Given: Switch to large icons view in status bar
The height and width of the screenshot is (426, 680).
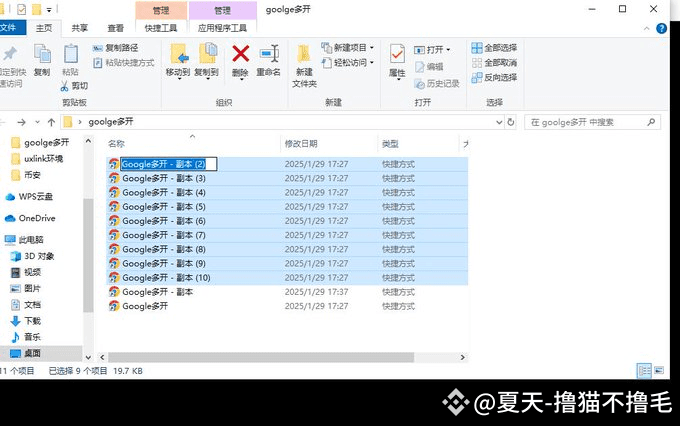Looking at the screenshot, I should pyautogui.click(x=662, y=370).
